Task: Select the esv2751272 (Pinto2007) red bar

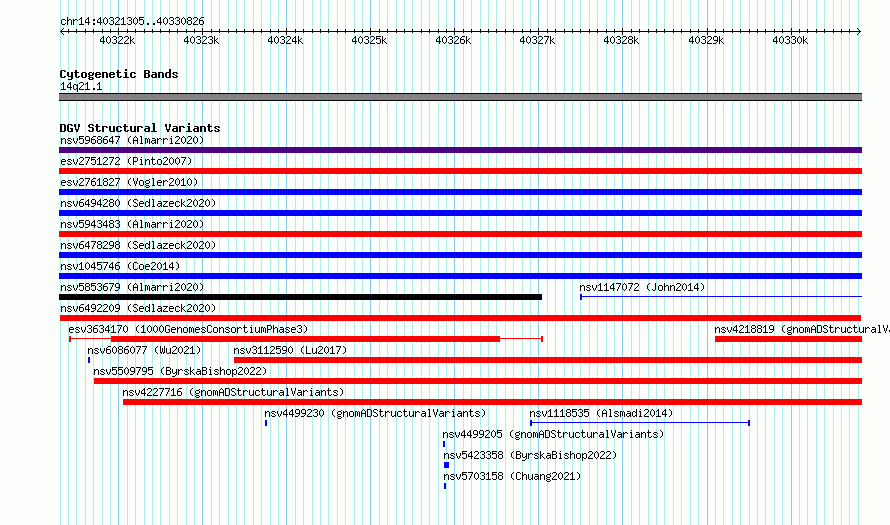Action: pos(460,171)
